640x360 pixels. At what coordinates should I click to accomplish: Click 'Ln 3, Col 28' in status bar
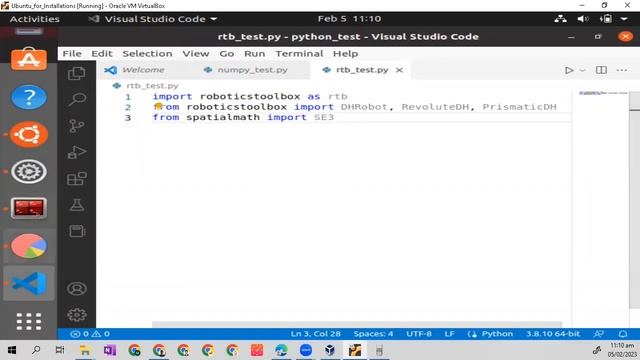(x=316, y=334)
